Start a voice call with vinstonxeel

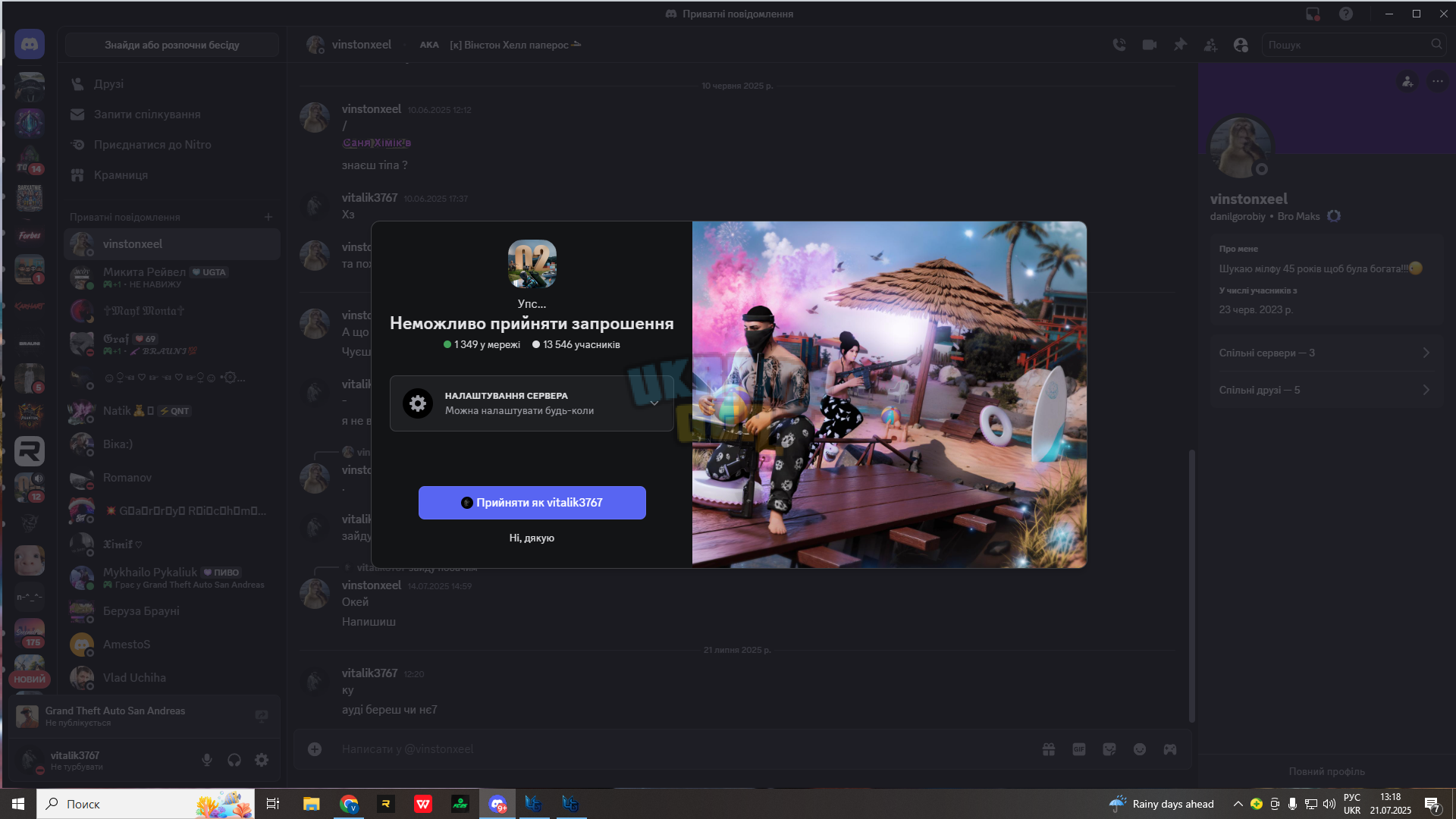1119,45
